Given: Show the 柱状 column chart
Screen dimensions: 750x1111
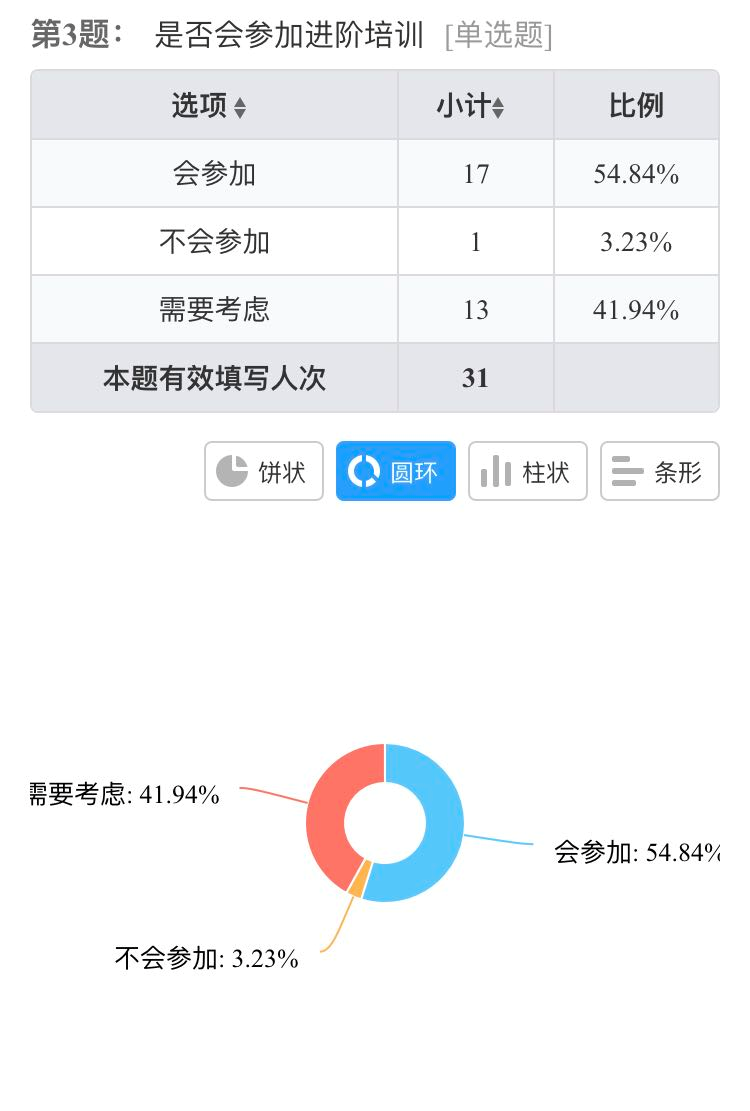Looking at the screenshot, I should point(528,471).
